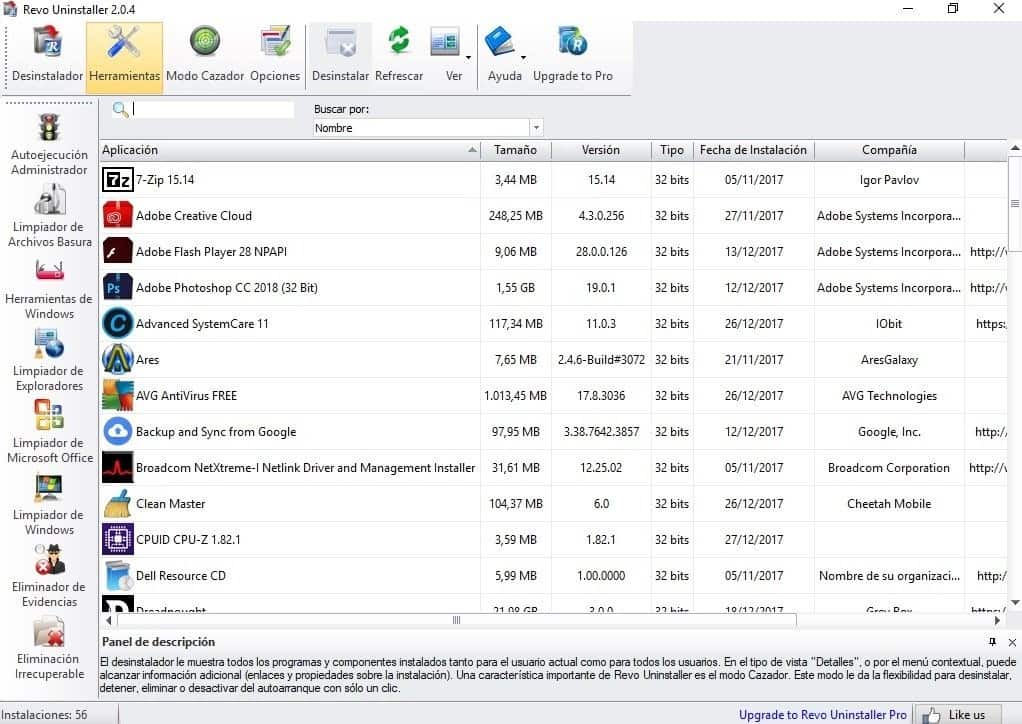Switch to the Desinstalador tab
The height and width of the screenshot is (724, 1022).
pyautogui.click(x=47, y=56)
